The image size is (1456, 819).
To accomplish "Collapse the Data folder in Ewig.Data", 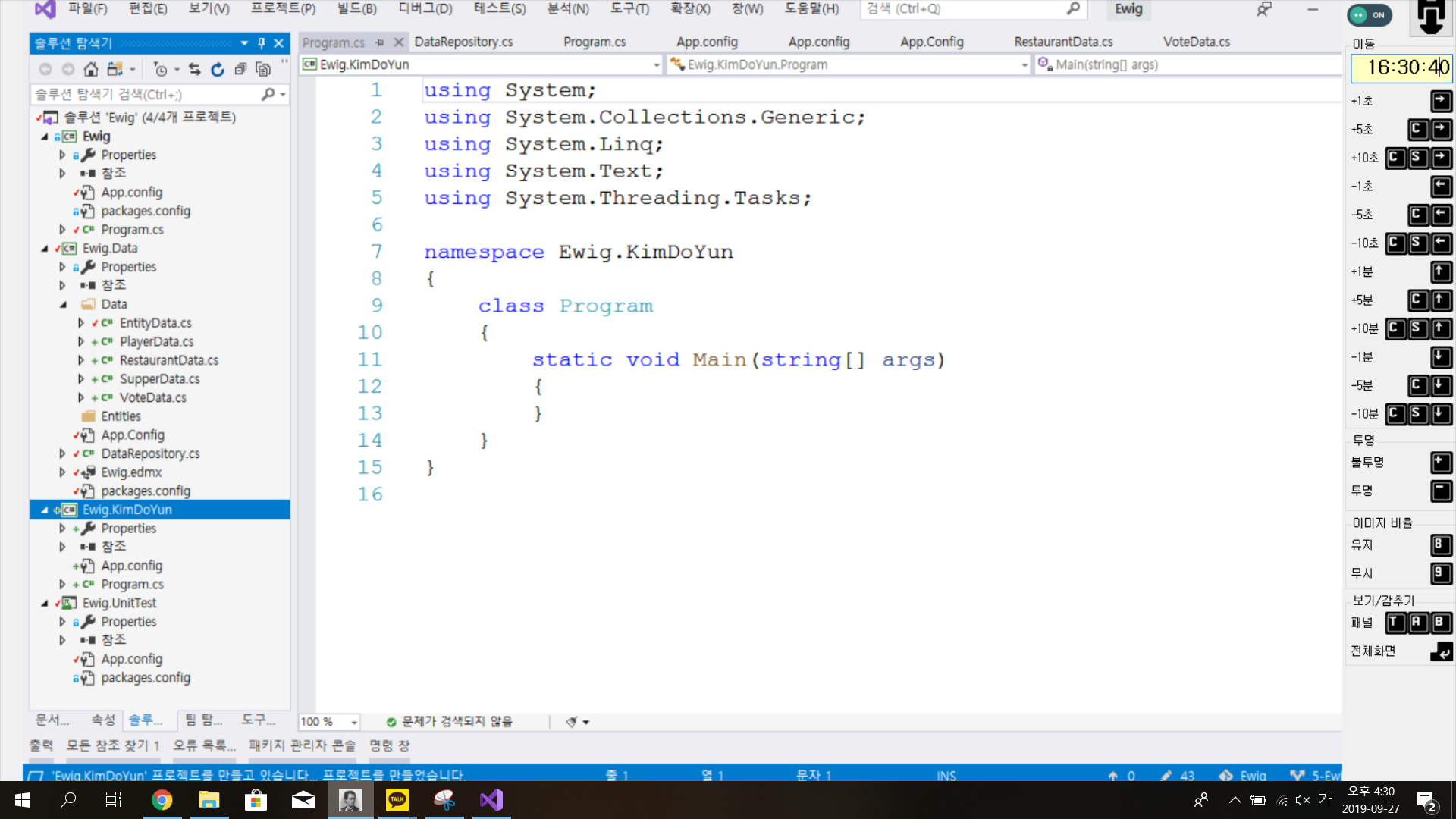I will (x=63, y=304).
